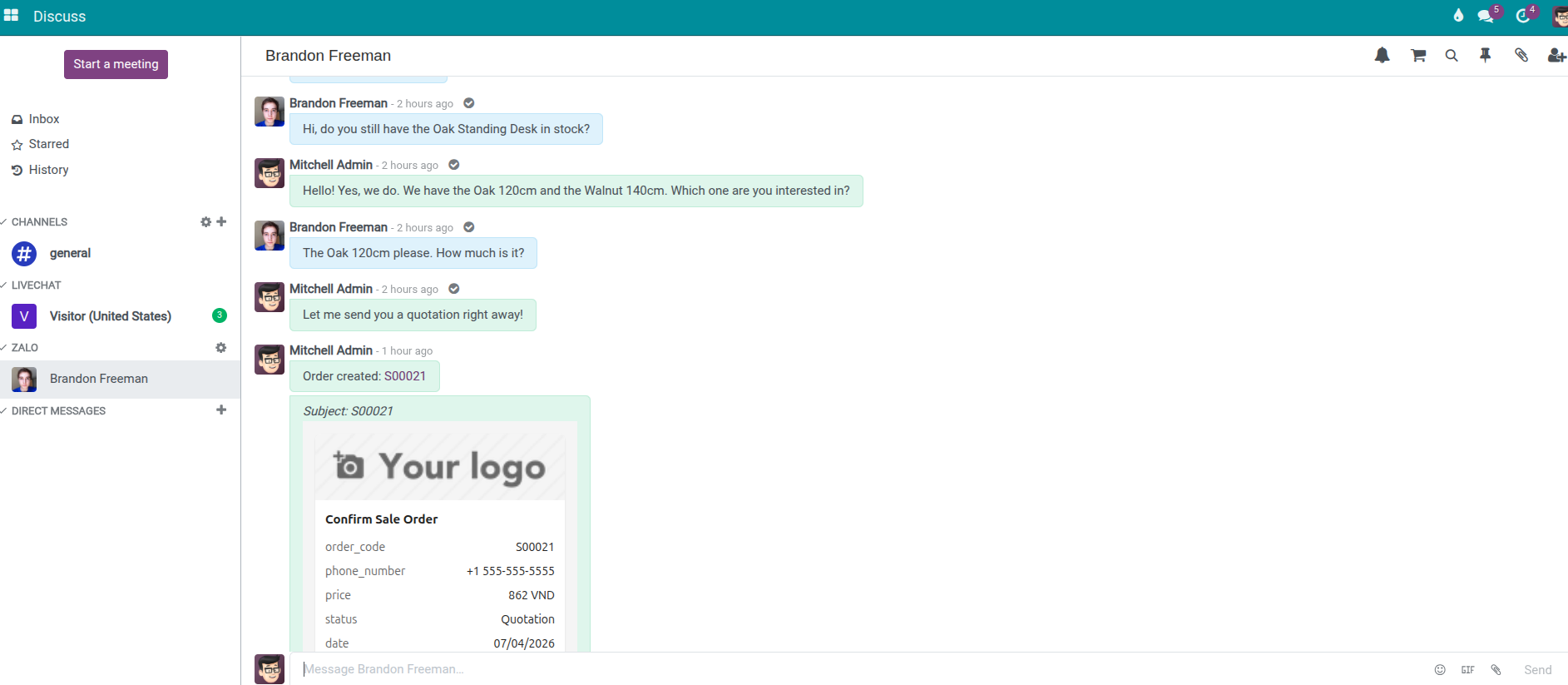Open the Visitor (United States) livechat
The width and height of the screenshot is (1568, 685).
click(x=110, y=316)
